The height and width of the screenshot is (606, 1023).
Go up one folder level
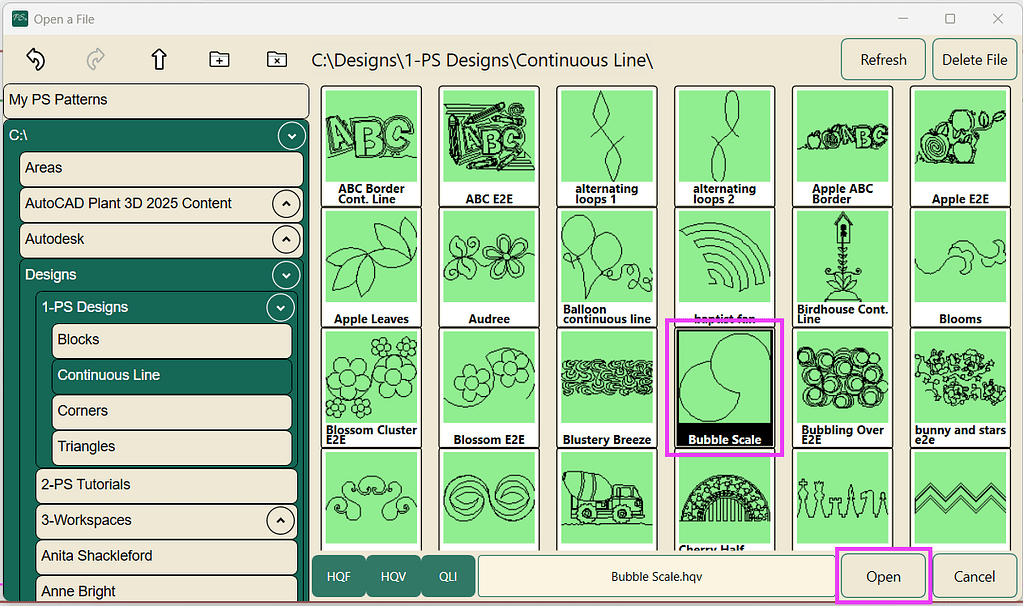(158, 60)
